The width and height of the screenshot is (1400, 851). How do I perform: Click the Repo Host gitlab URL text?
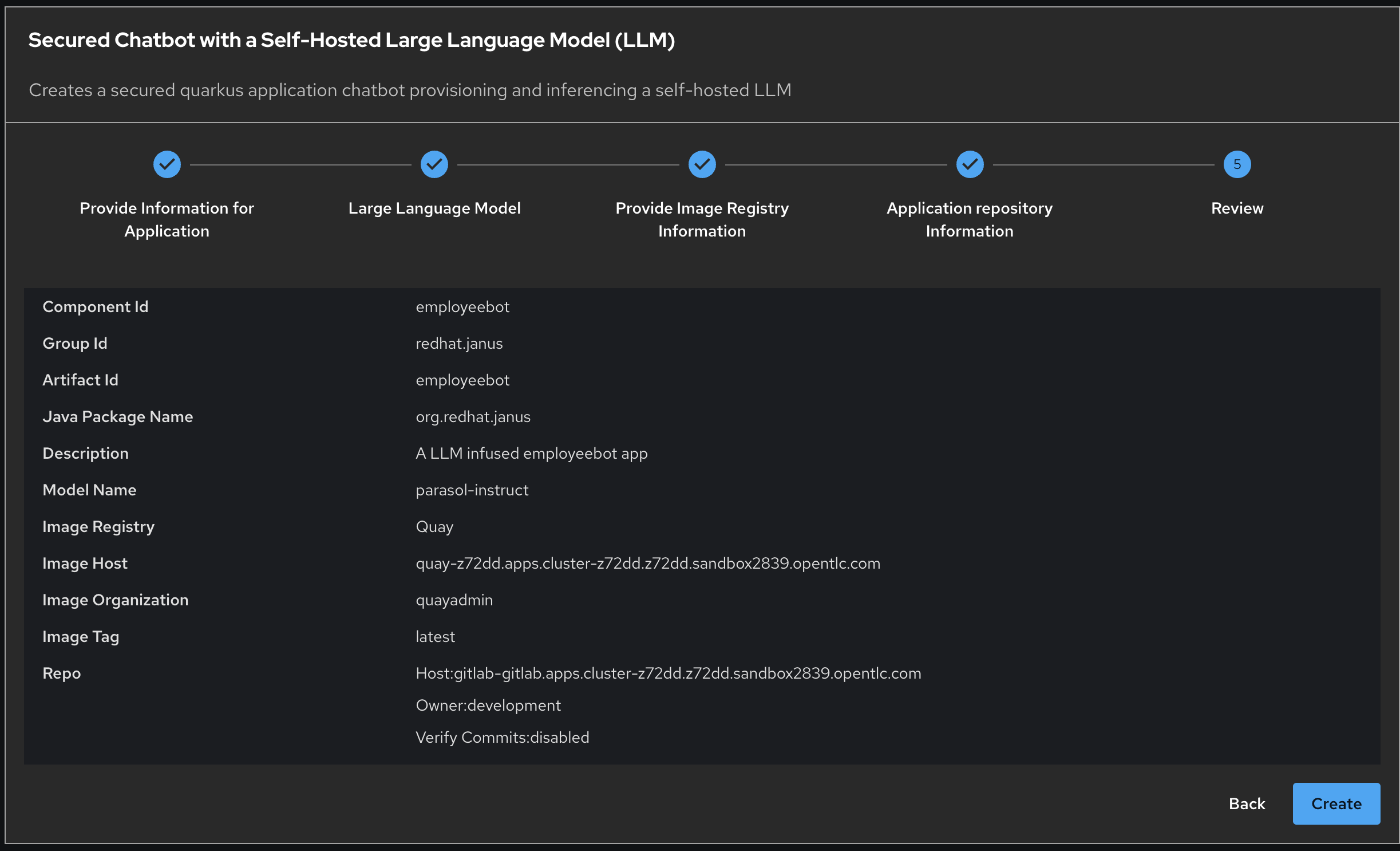669,673
